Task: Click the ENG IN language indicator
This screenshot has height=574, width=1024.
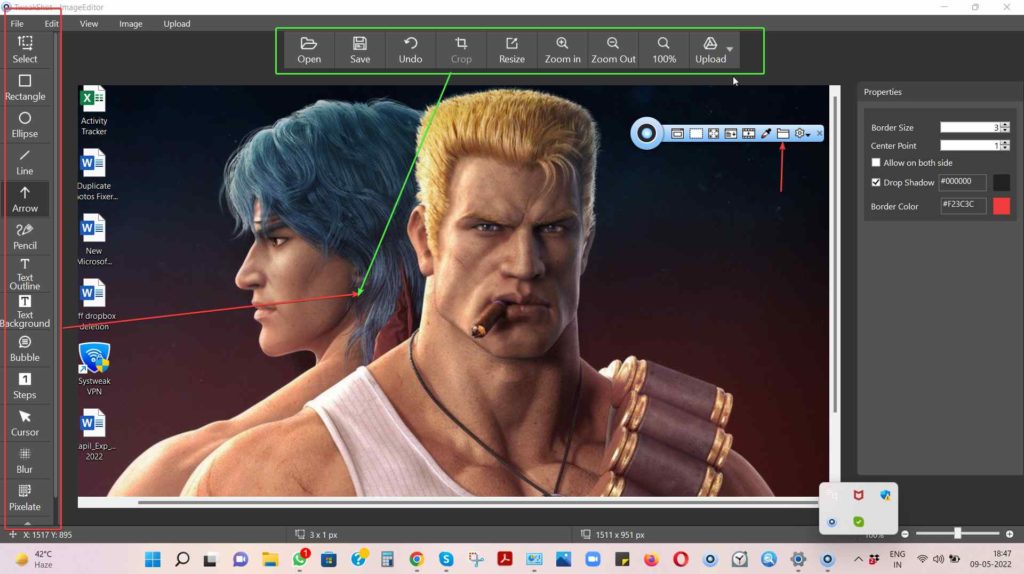Action: point(897,559)
